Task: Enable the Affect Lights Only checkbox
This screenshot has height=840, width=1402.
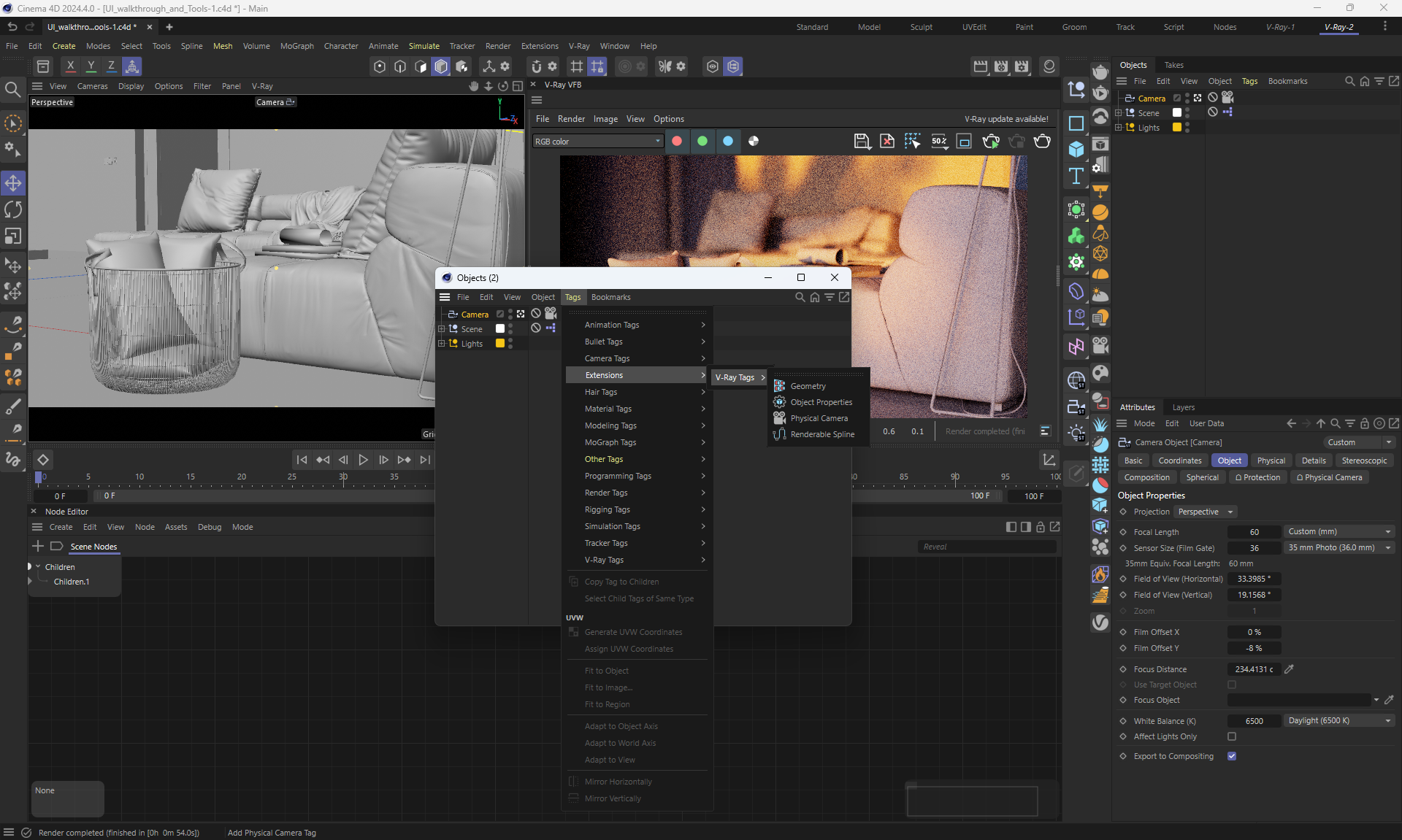Action: coord(1232,737)
